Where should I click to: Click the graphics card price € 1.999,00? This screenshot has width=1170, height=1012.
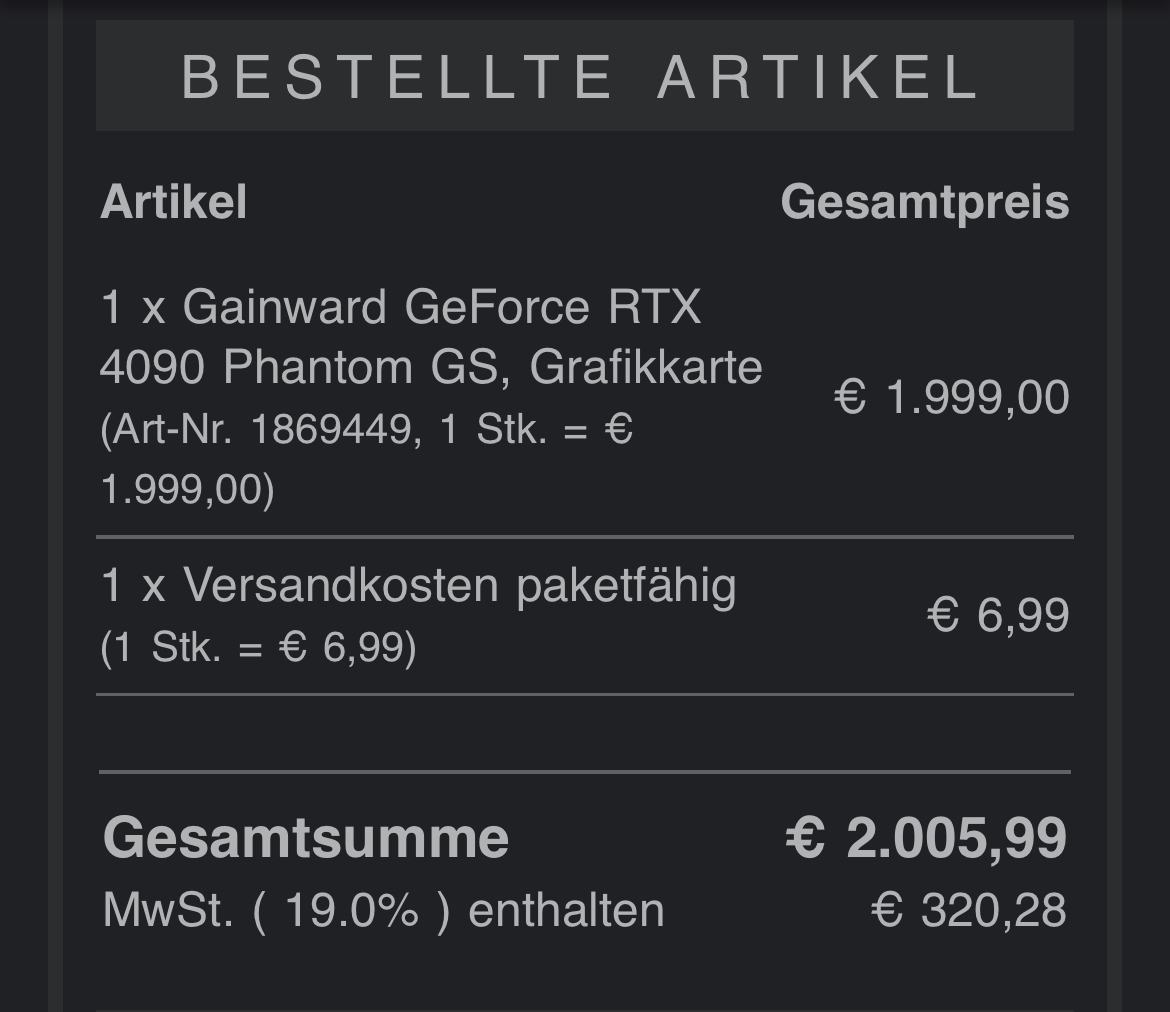pos(951,397)
